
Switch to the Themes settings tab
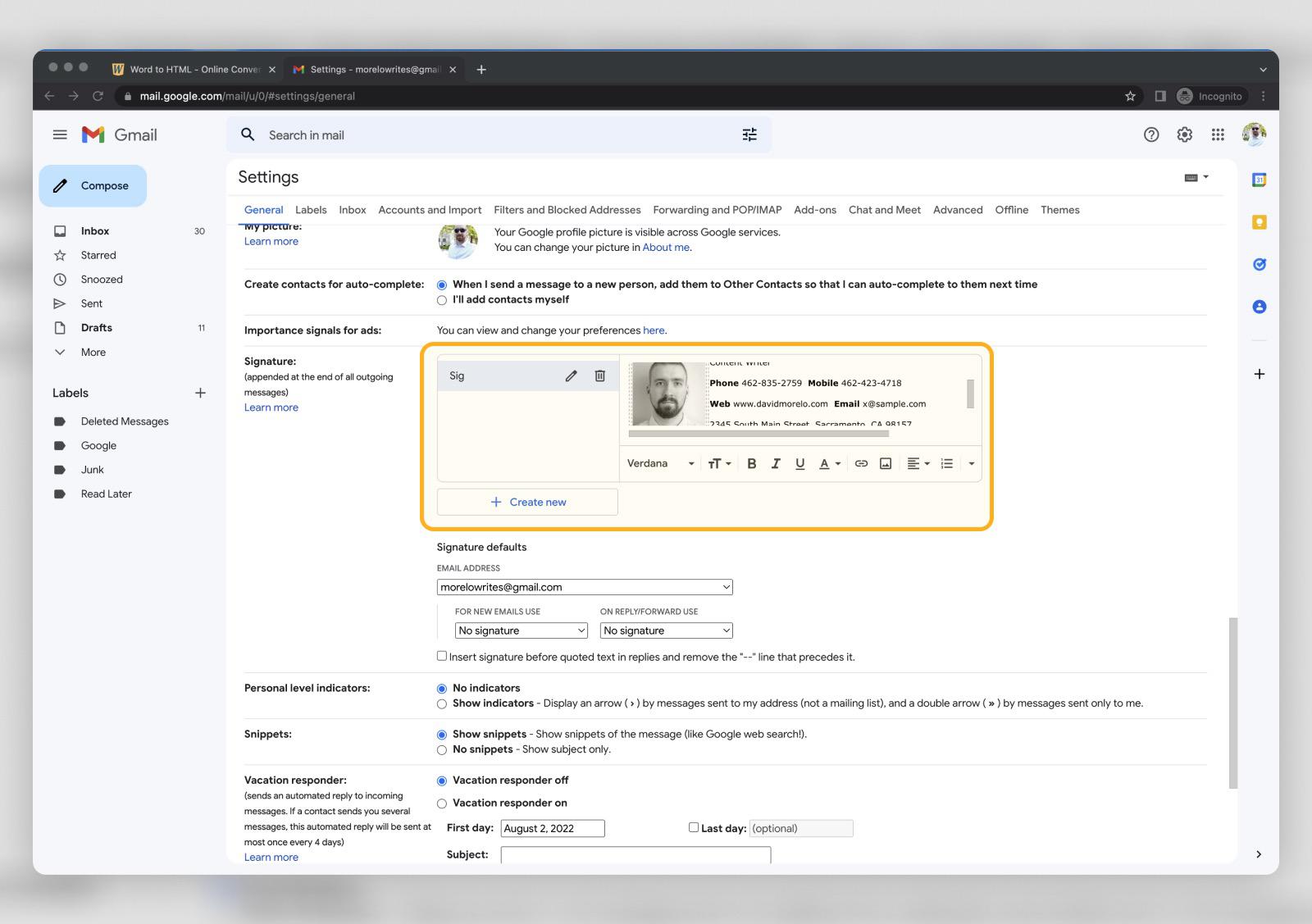click(1060, 210)
